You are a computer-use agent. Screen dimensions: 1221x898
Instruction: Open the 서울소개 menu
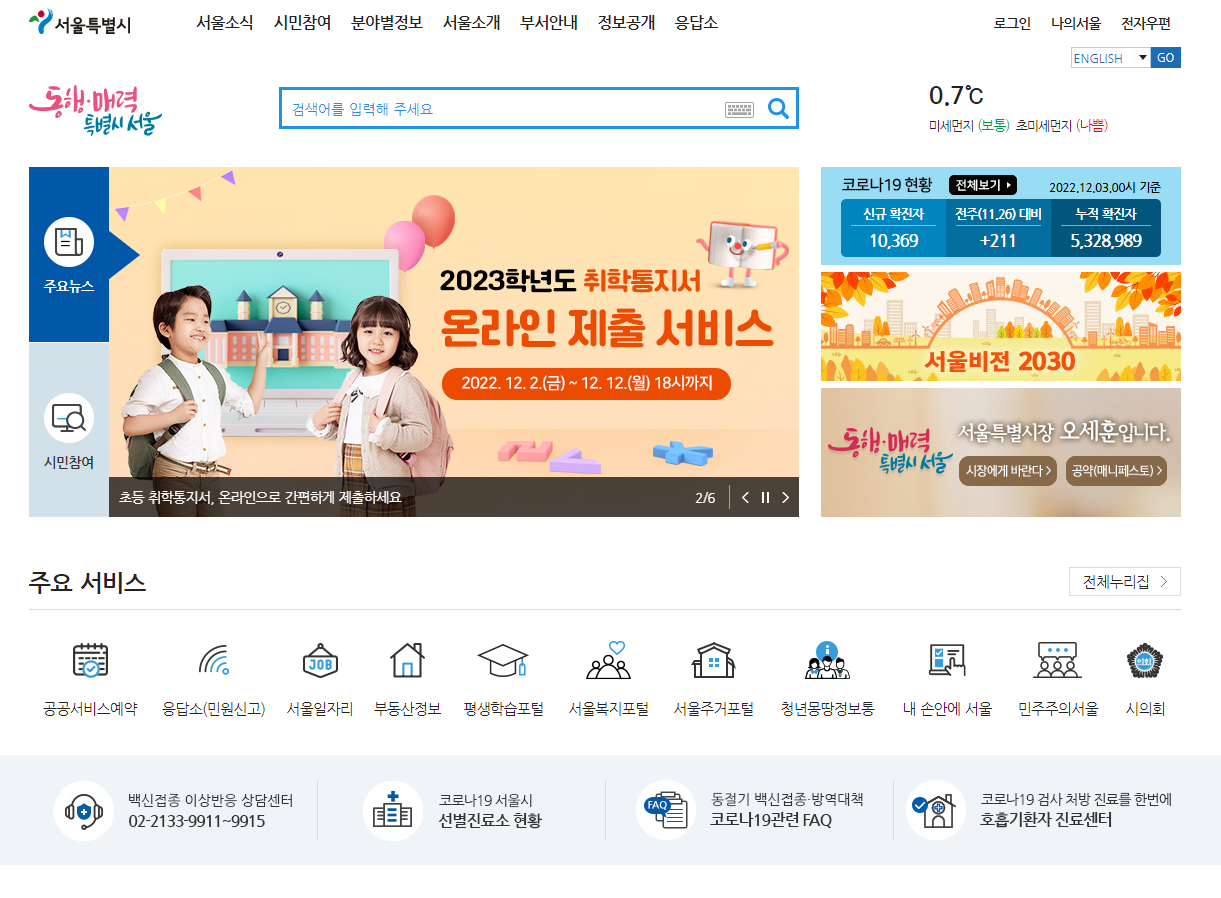[x=472, y=23]
